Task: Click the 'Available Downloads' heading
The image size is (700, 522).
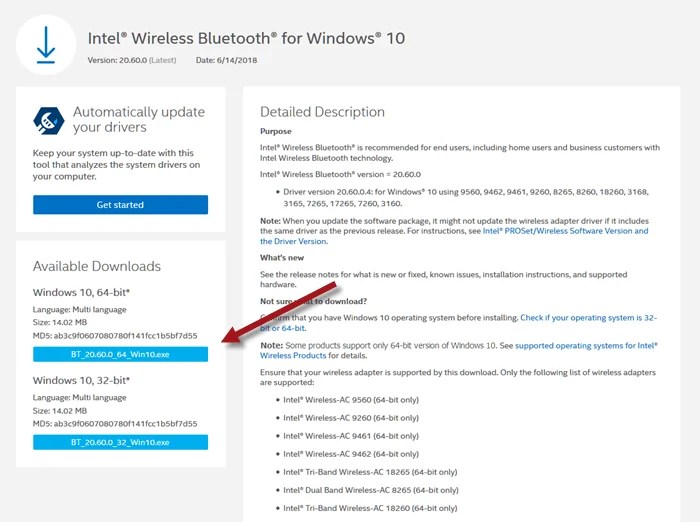Action: pos(96,266)
